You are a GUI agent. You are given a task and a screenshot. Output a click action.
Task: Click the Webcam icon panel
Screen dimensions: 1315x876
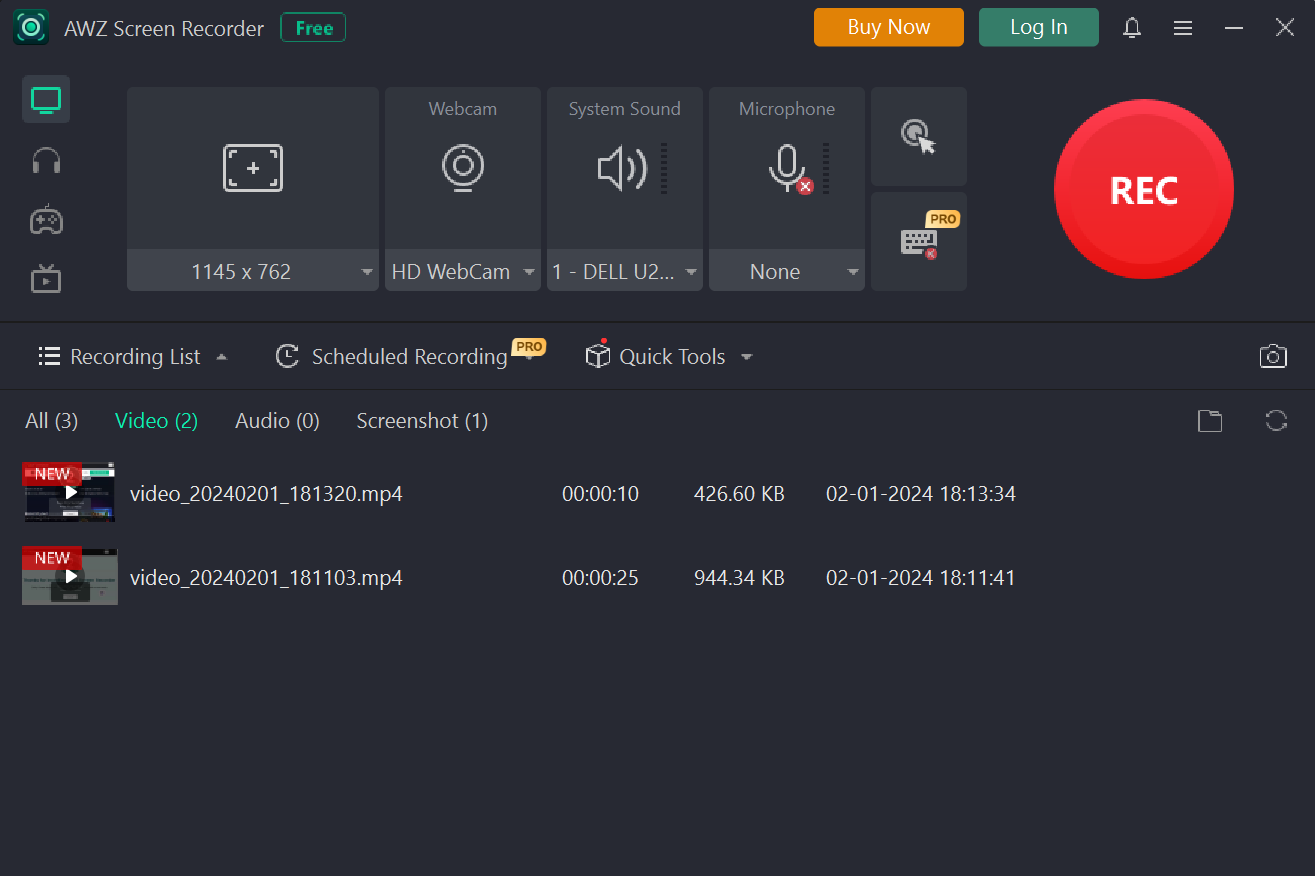point(462,167)
